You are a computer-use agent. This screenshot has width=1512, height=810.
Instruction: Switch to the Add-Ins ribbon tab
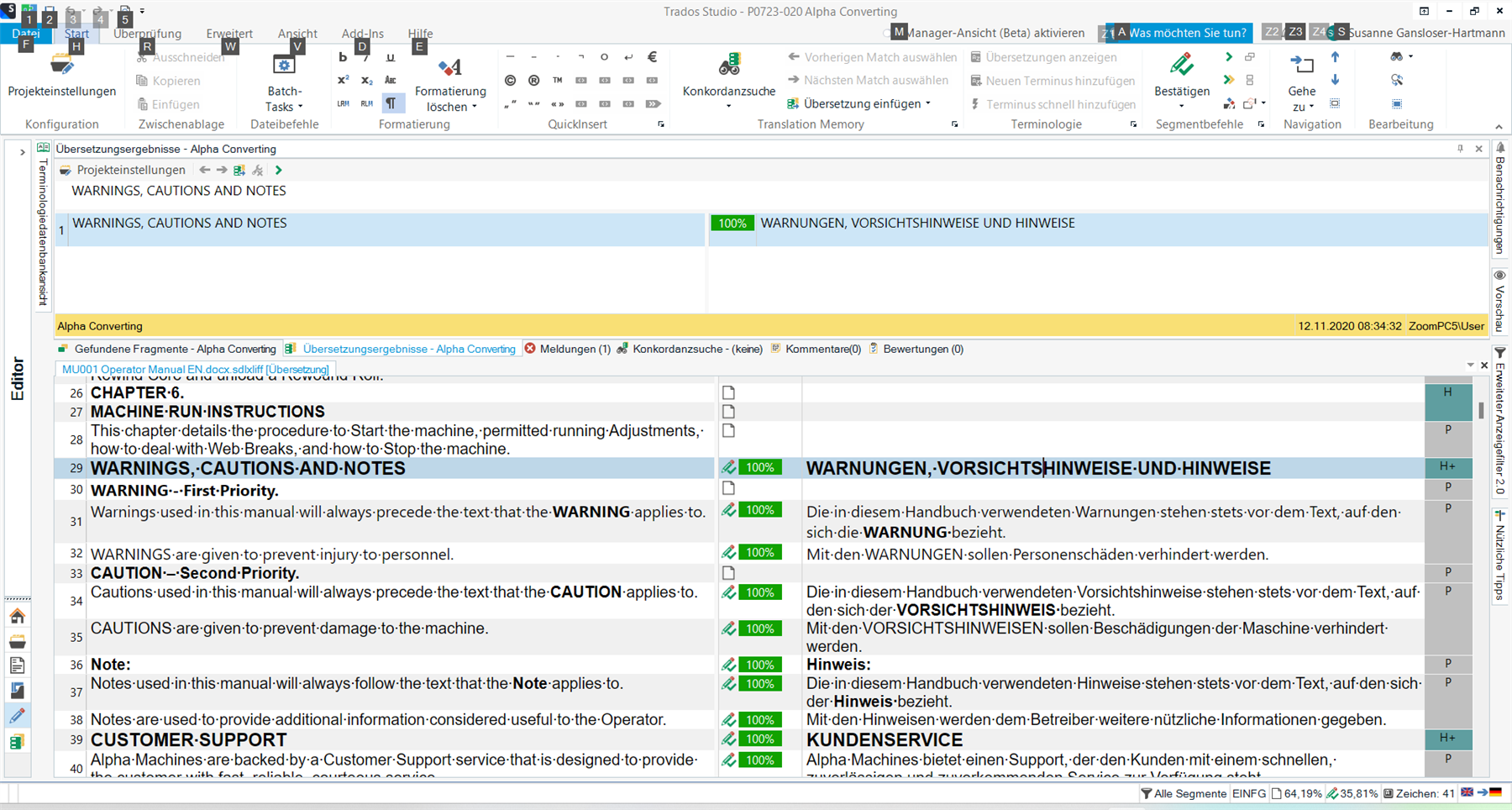(363, 34)
